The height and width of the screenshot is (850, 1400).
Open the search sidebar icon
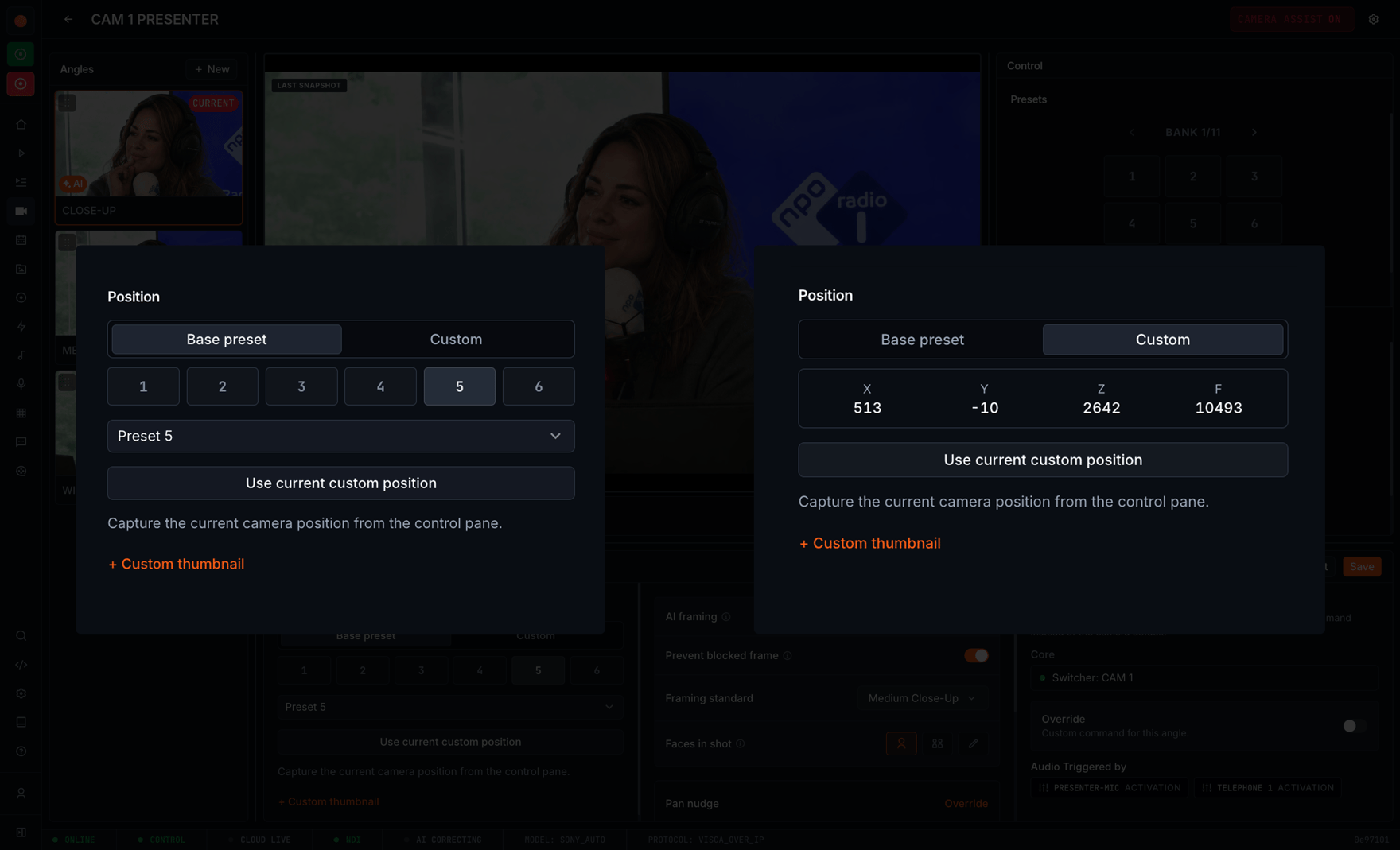pos(21,635)
